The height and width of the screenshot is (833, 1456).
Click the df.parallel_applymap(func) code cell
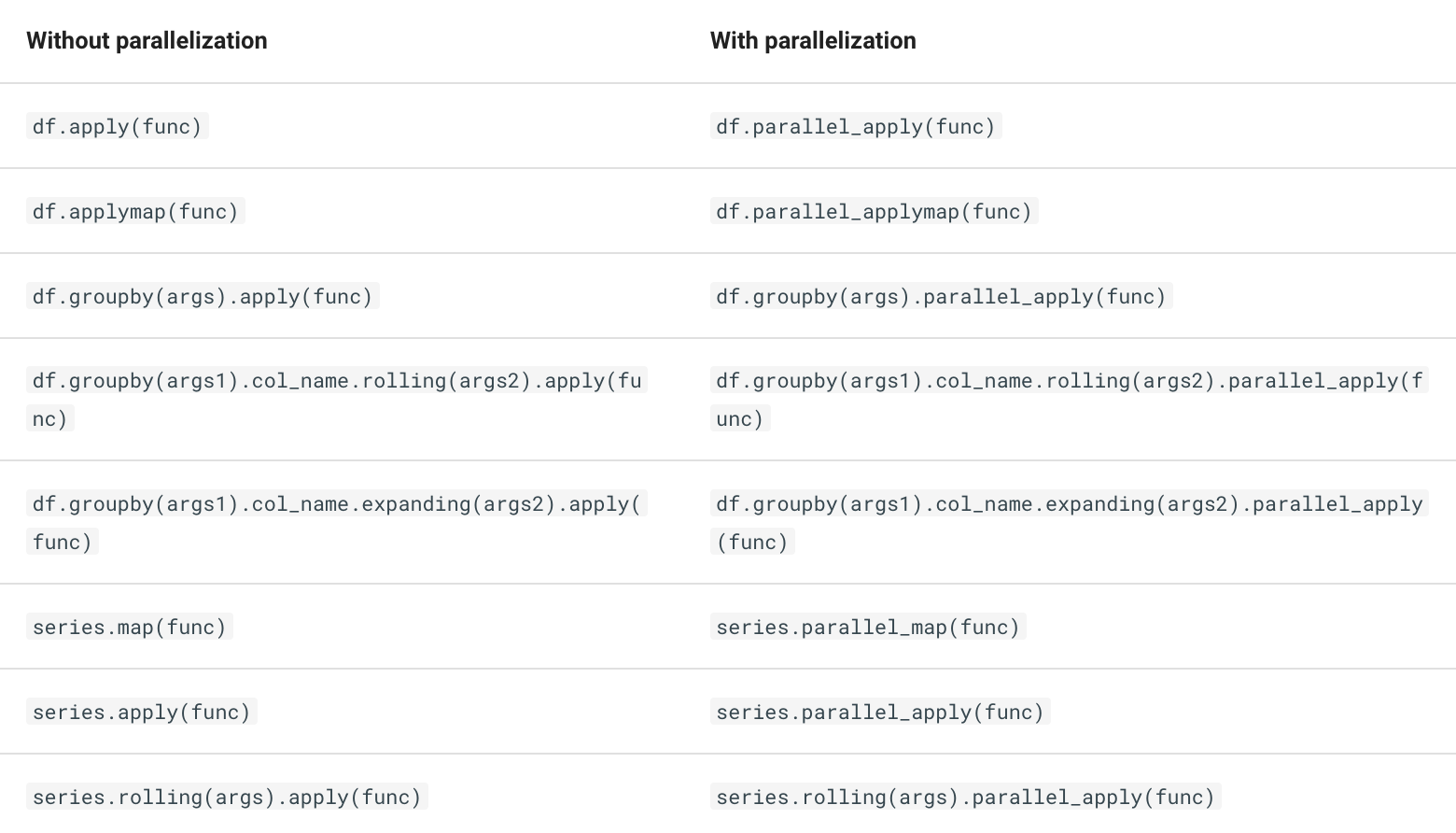coord(874,211)
